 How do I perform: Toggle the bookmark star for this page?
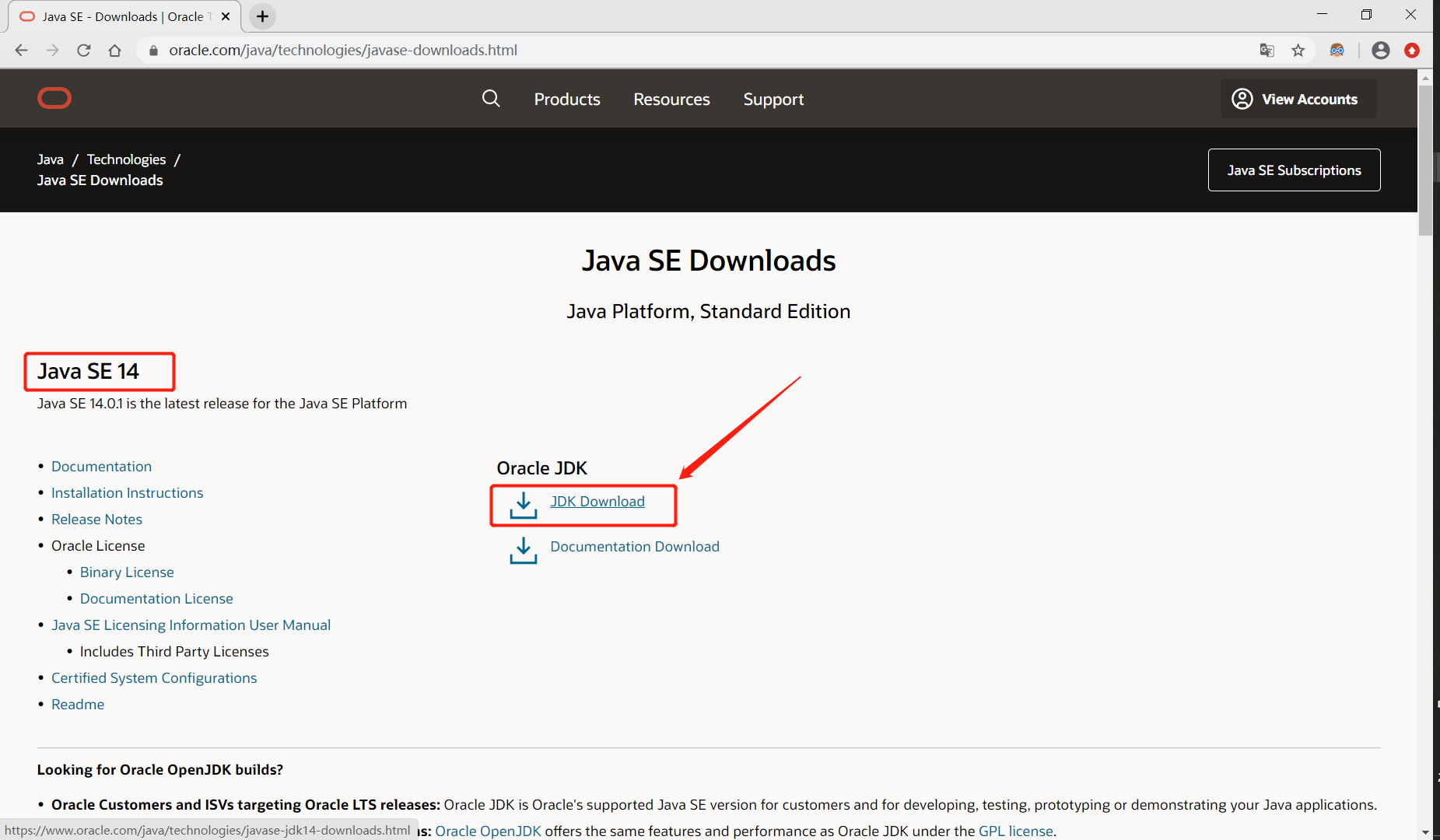(x=1298, y=50)
